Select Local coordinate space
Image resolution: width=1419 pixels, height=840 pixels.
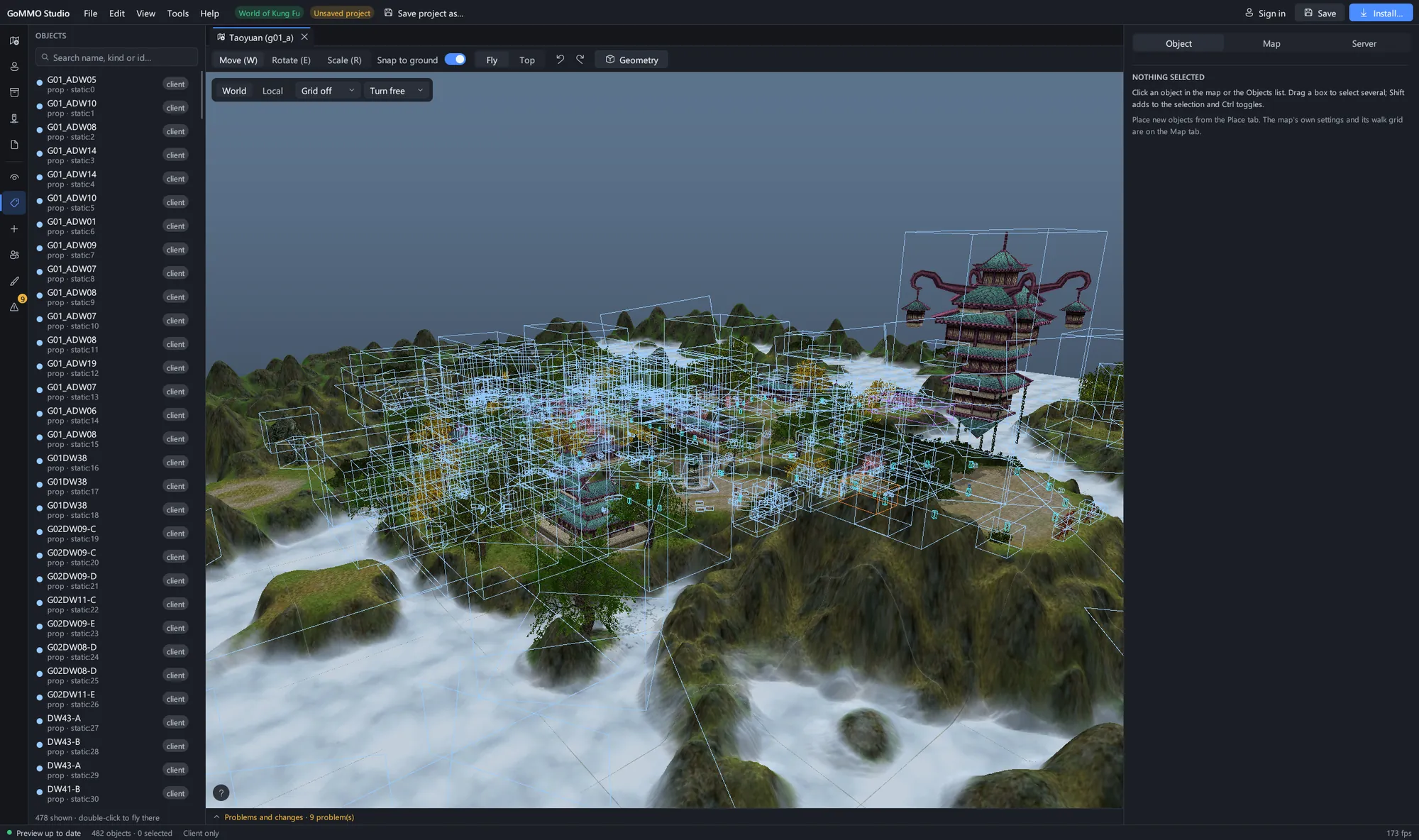[x=272, y=91]
